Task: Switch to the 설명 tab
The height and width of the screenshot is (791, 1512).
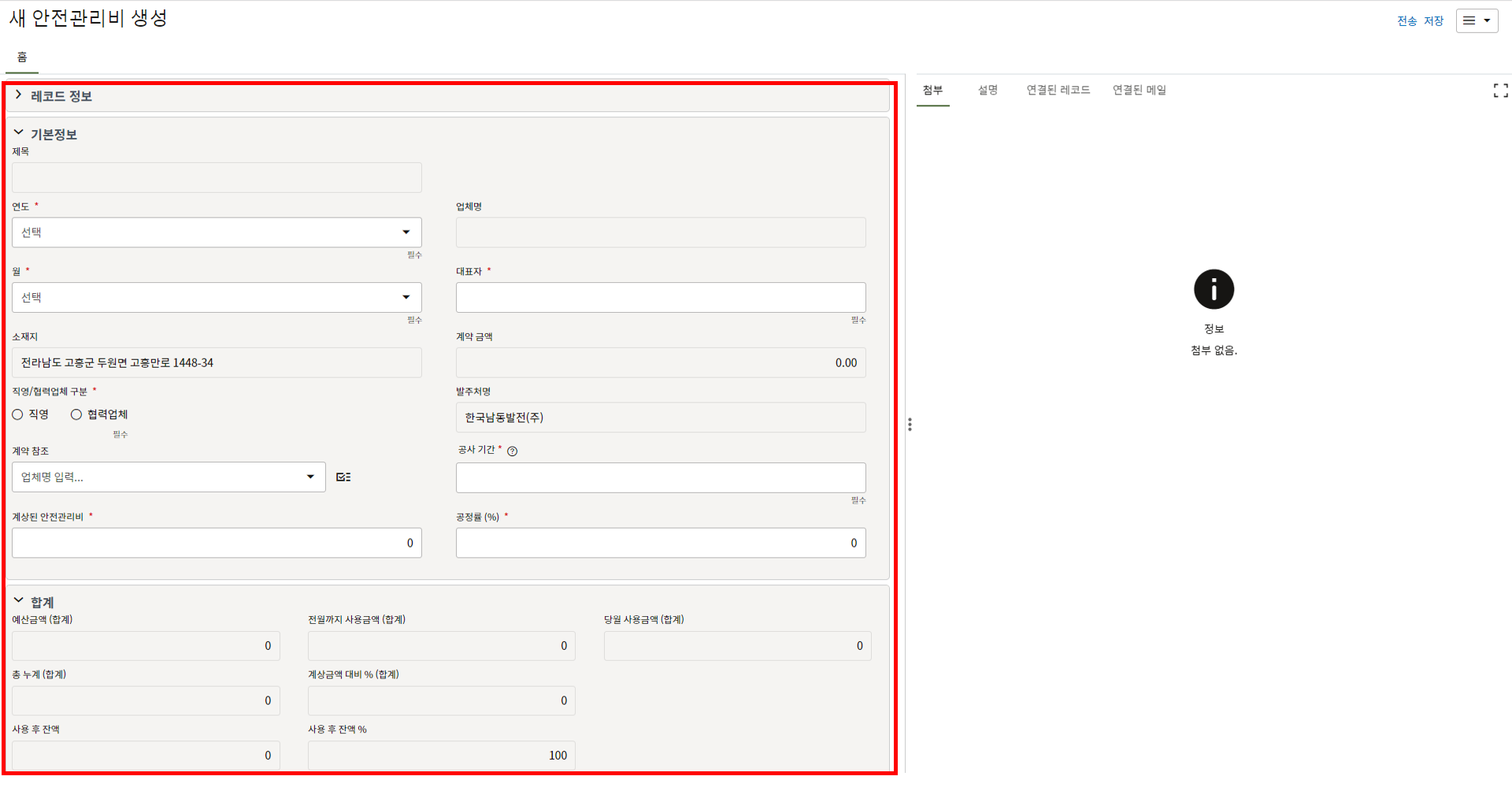Action: 988,91
